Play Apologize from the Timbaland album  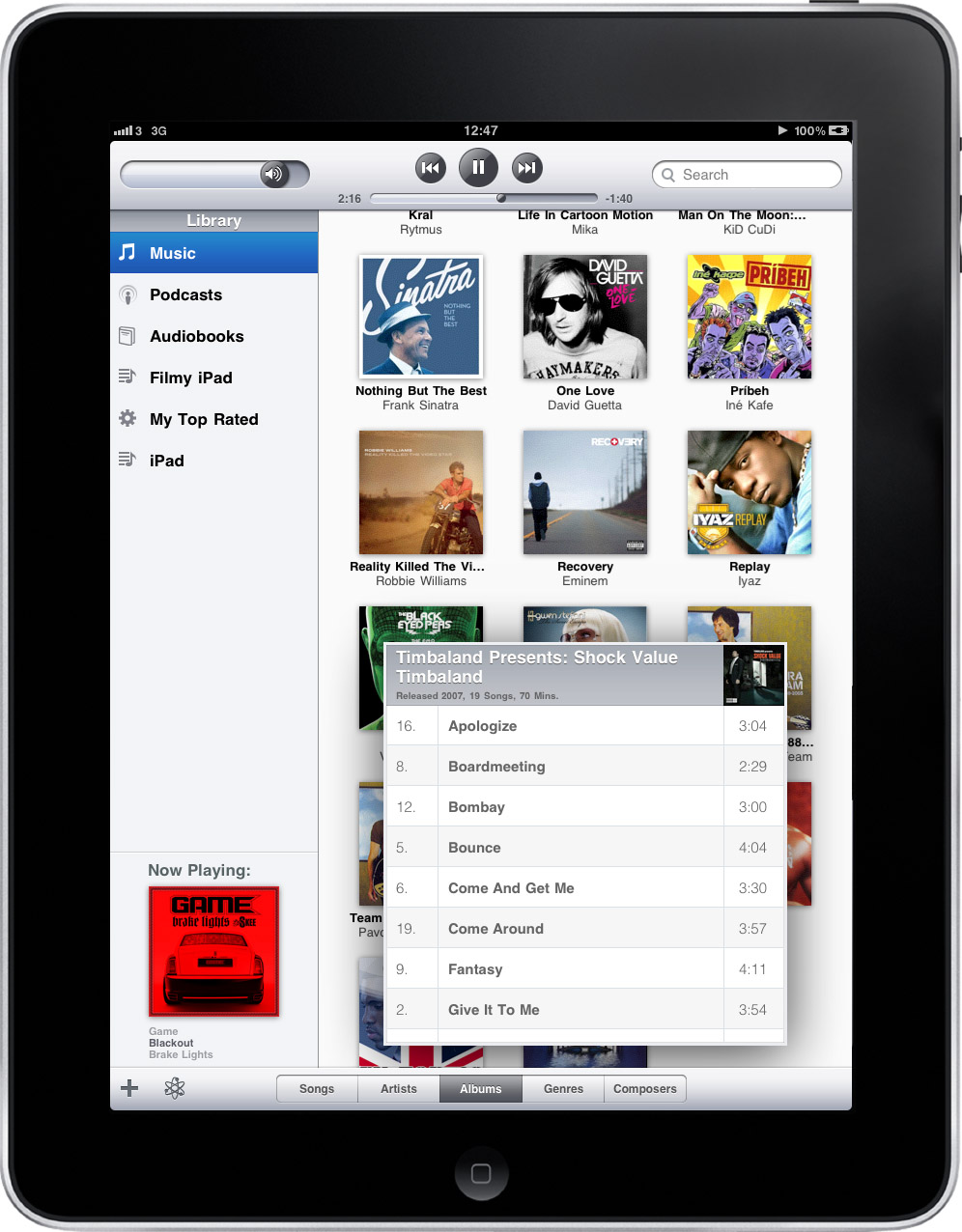[483, 726]
